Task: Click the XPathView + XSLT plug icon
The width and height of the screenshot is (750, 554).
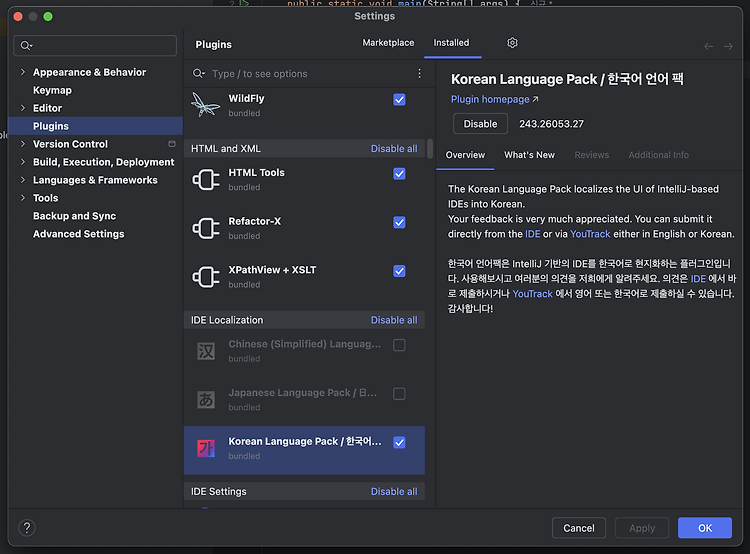Action: pyautogui.click(x=206, y=277)
